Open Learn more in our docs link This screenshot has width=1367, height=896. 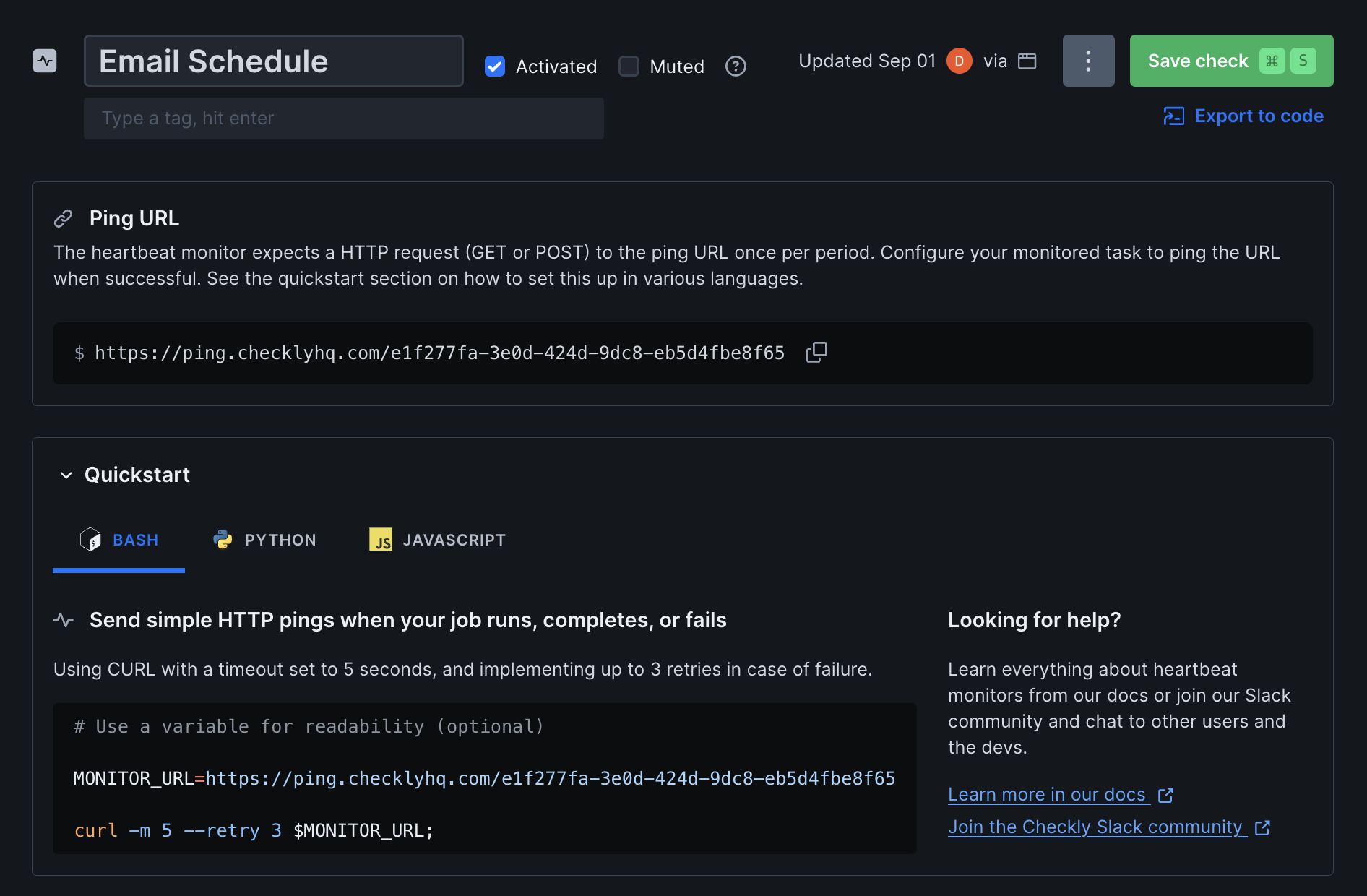(1047, 794)
